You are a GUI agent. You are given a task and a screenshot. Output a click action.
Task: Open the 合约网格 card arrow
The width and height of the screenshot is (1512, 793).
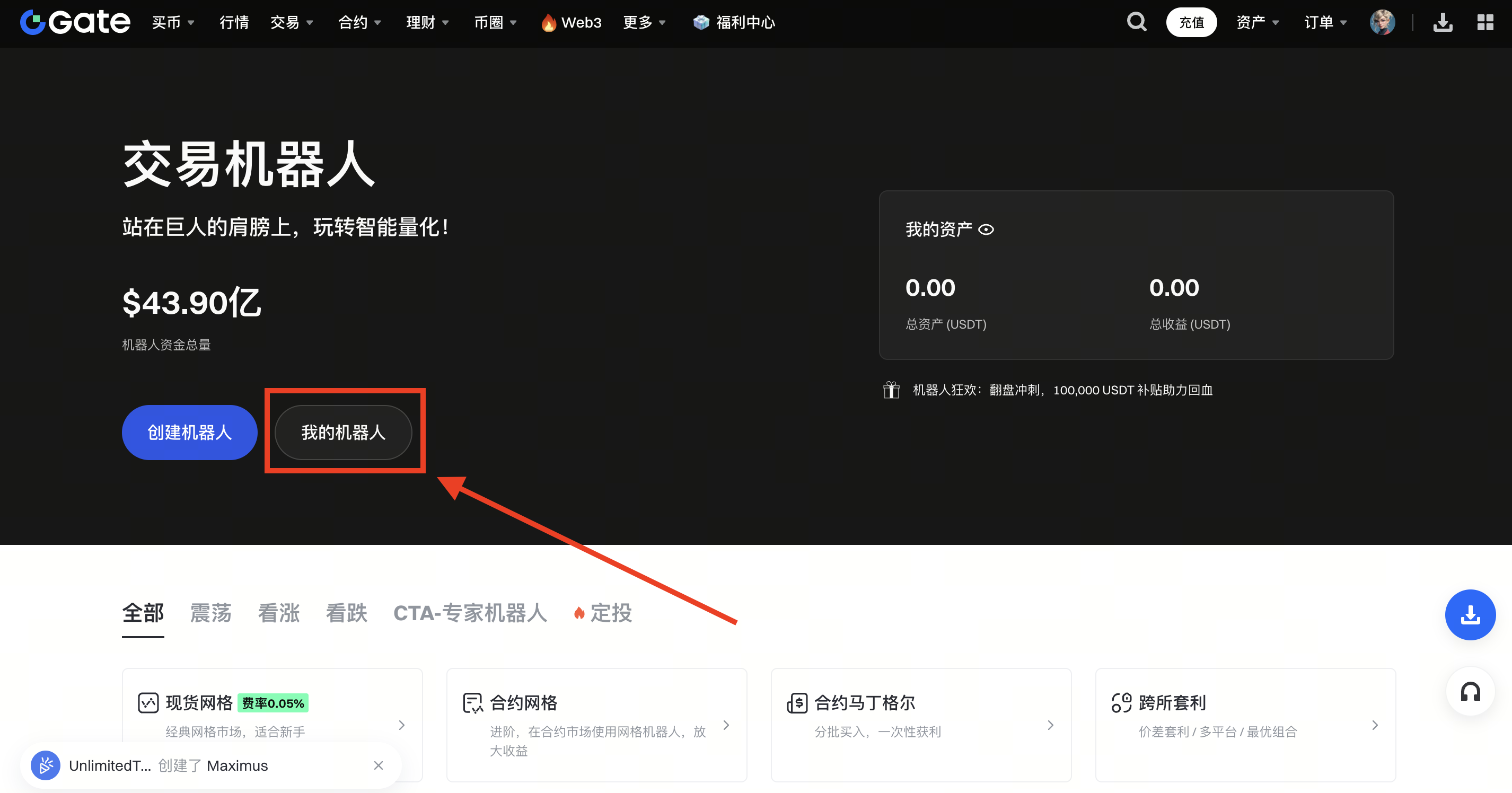pyautogui.click(x=726, y=725)
